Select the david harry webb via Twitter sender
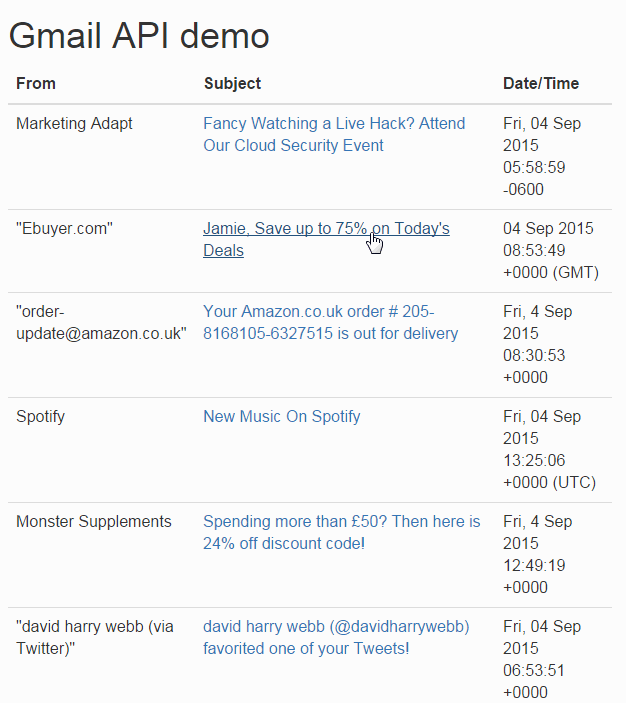 (x=95, y=637)
